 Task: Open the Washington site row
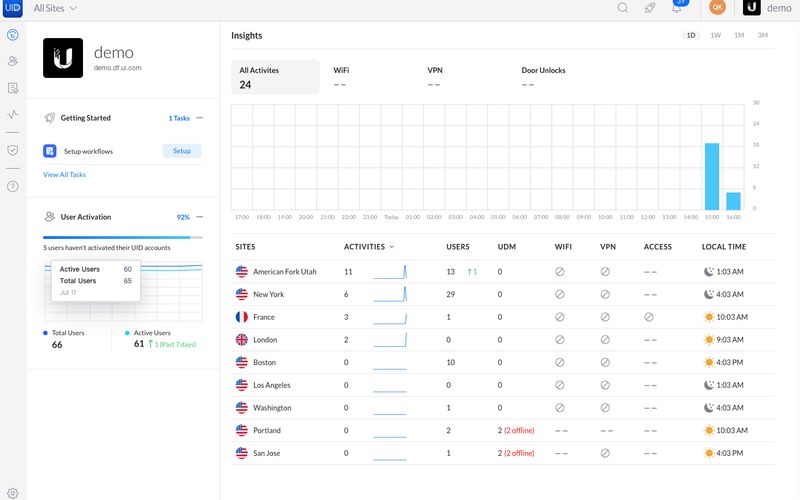[503, 408]
